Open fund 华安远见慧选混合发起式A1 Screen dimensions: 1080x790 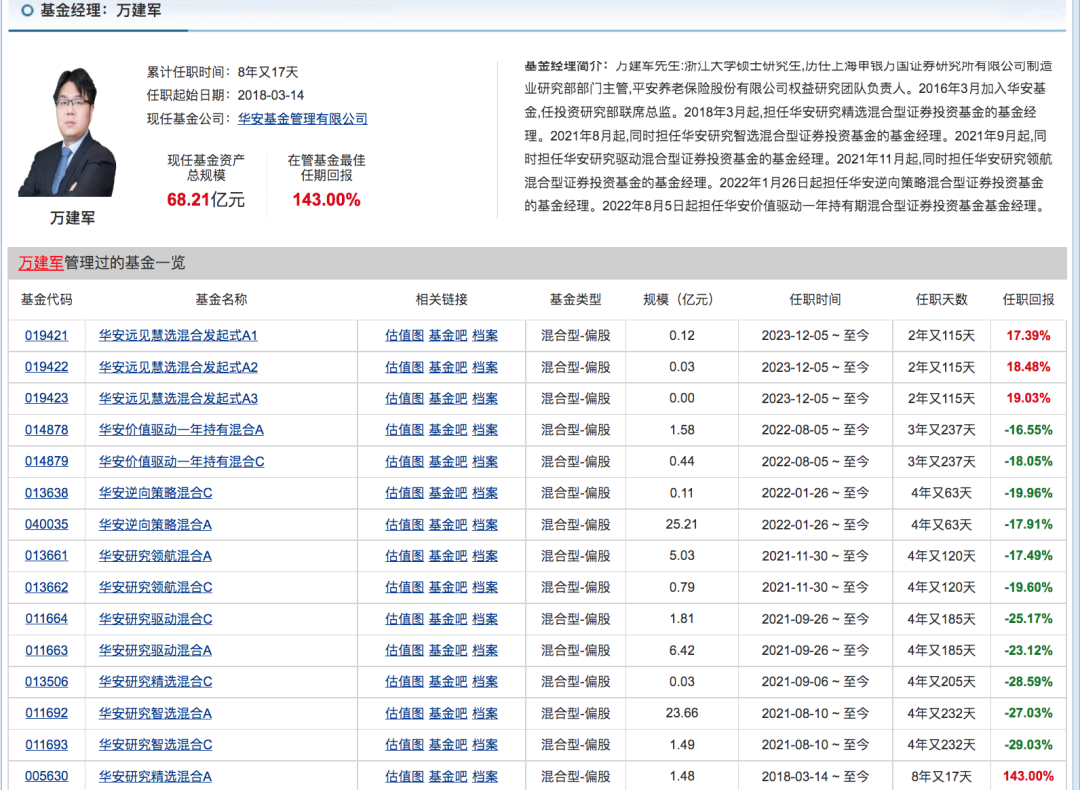(x=178, y=335)
